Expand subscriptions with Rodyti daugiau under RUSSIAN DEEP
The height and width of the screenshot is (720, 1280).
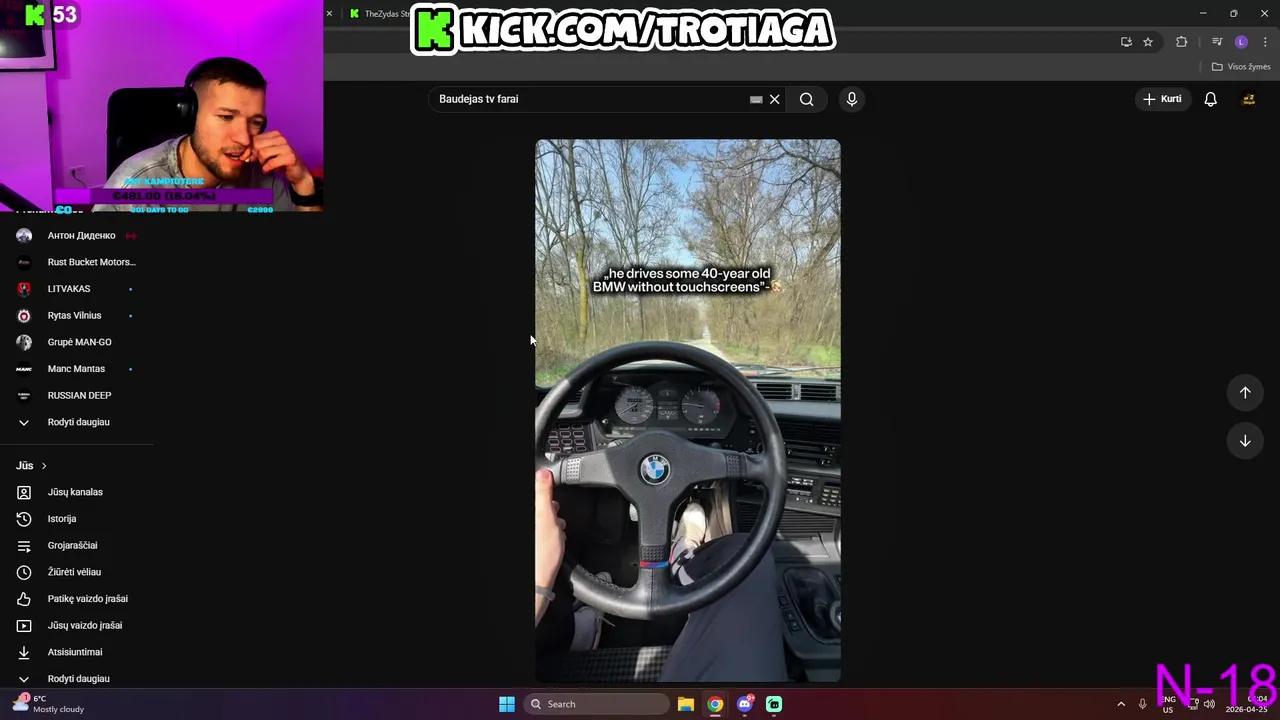pos(78,422)
